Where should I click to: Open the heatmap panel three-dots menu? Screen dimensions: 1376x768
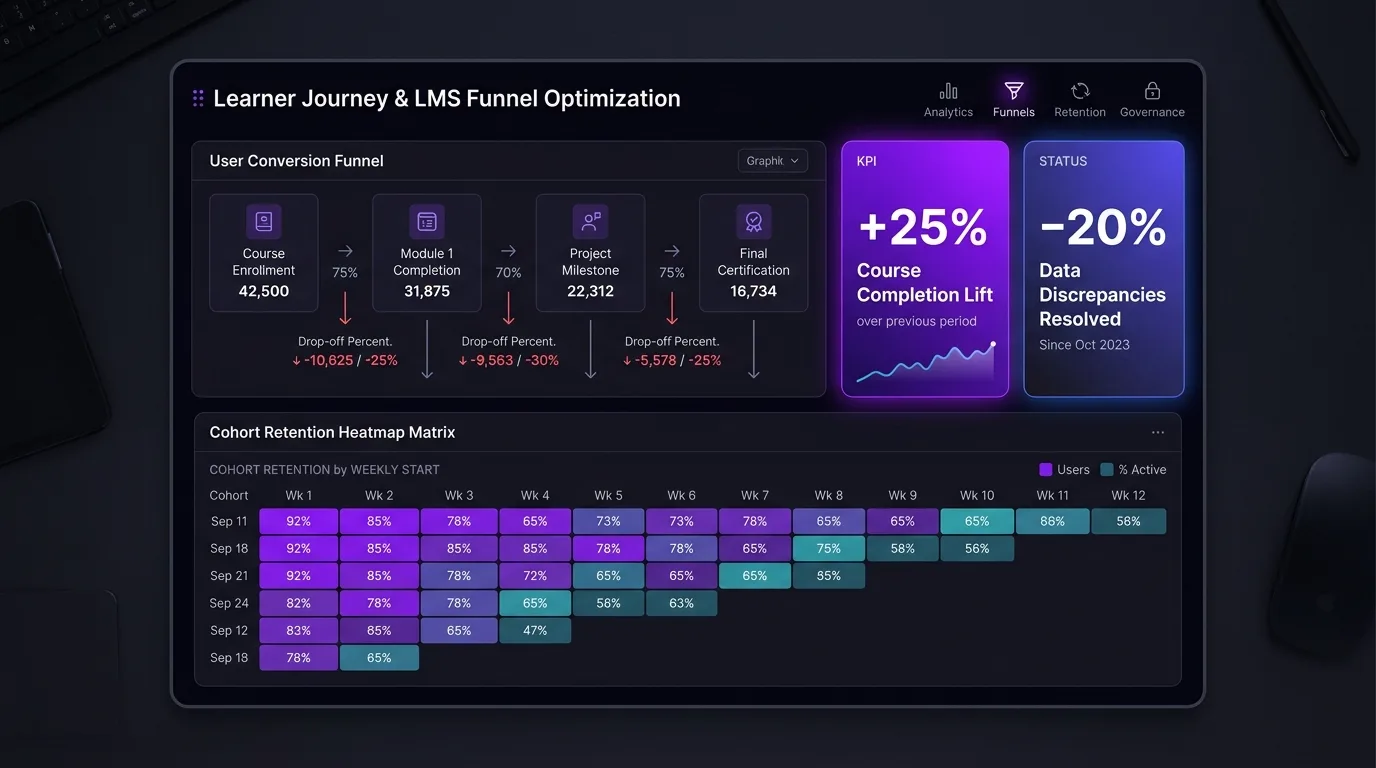tap(1158, 433)
